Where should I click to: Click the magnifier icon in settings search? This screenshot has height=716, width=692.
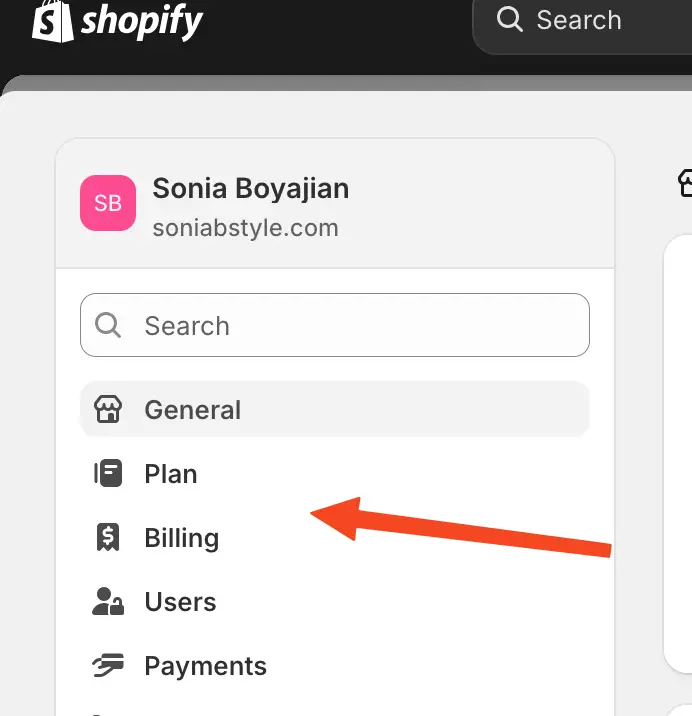click(x=108, y=326)
